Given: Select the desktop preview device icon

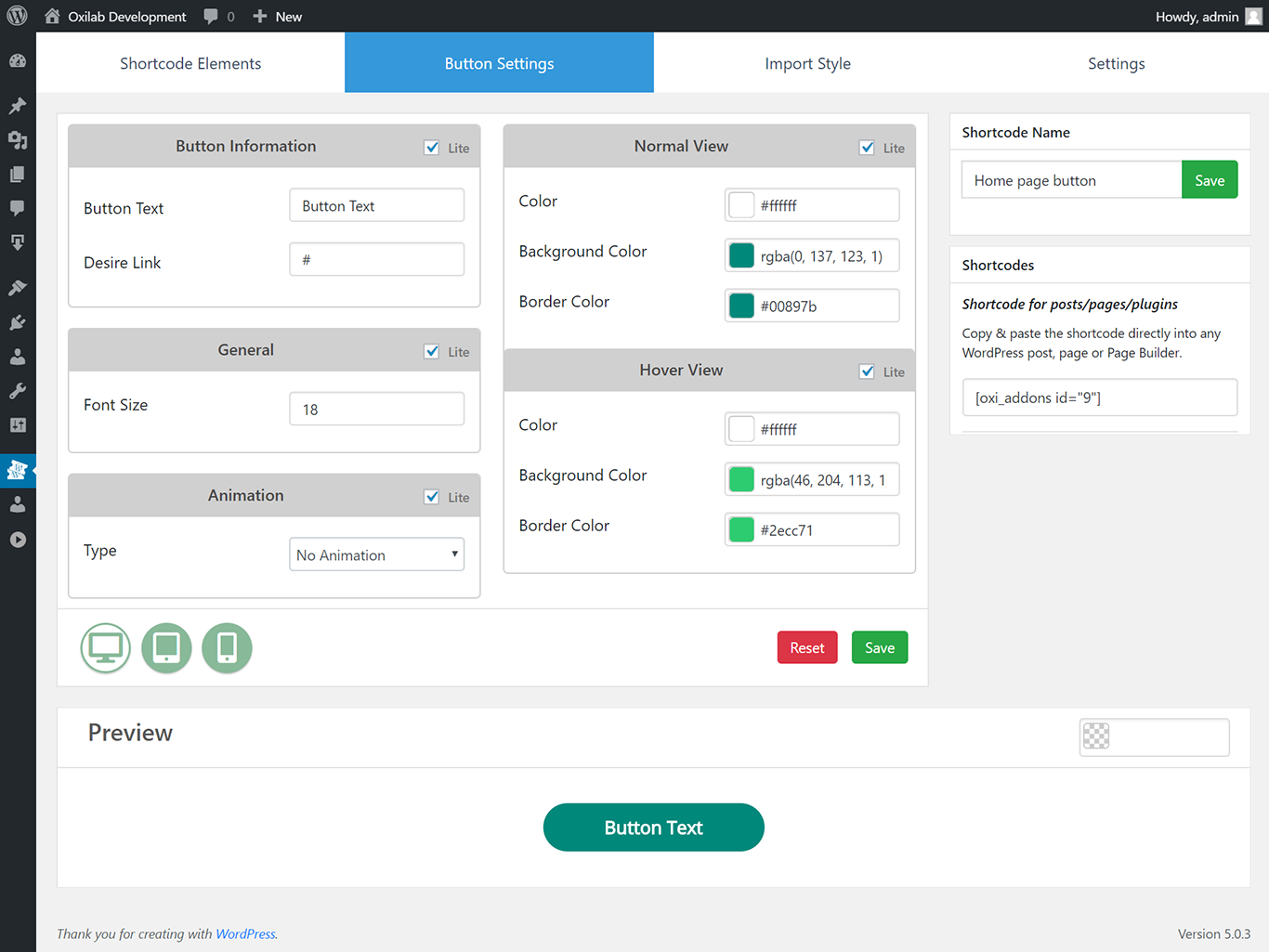Looking at the screenshot, I should 105,647.
